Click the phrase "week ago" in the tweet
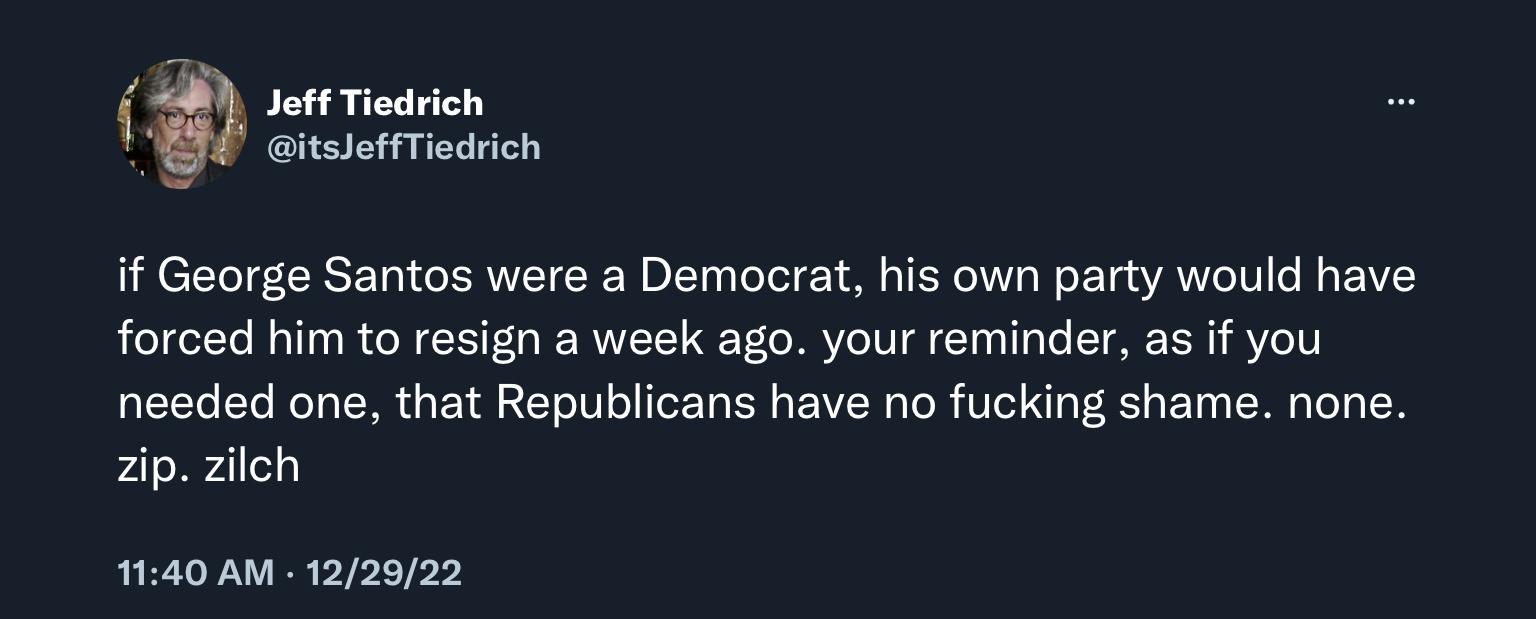The height and width of the screenshot is (619, 1536). coord(698,340)
